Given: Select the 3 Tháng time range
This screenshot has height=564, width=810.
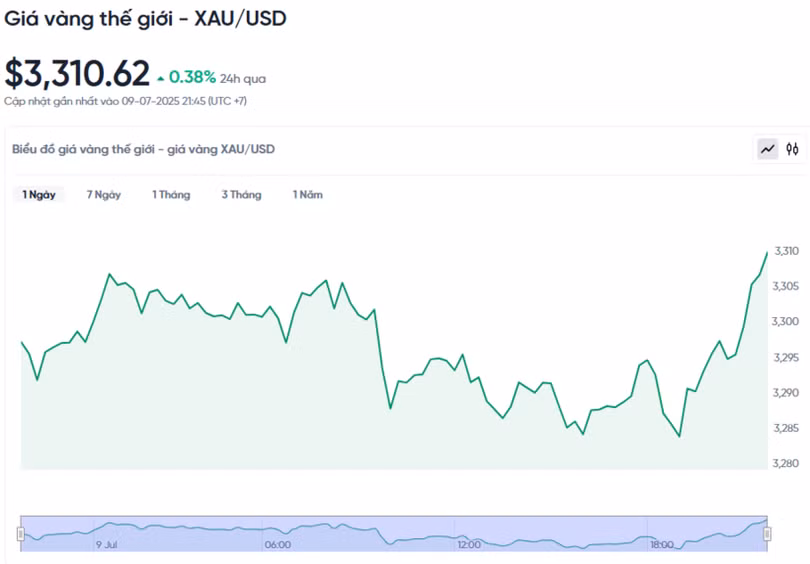Looking at the screenshot, I should click(242, 195).
